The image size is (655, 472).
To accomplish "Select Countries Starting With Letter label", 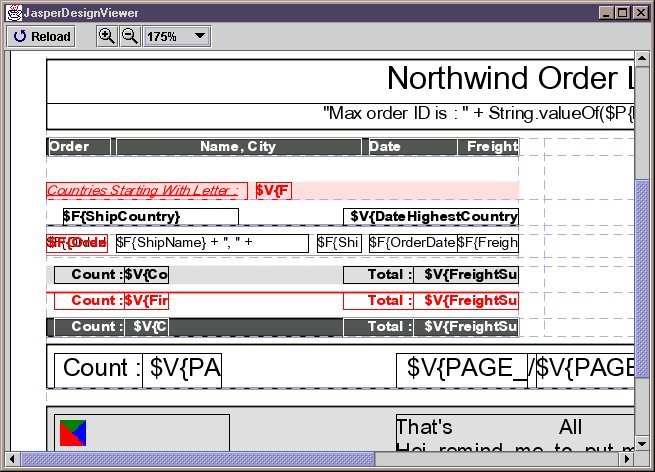I will (147, 191).
